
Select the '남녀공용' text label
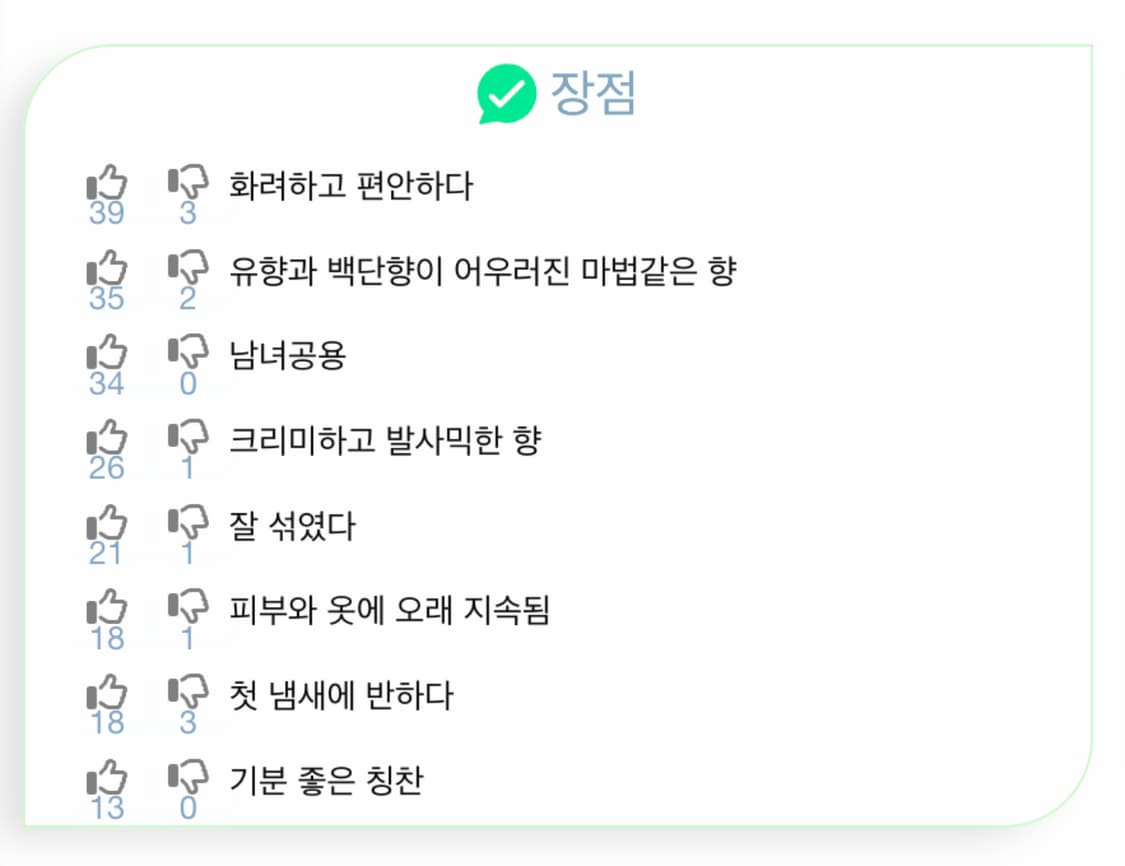(x=288, y=355)
